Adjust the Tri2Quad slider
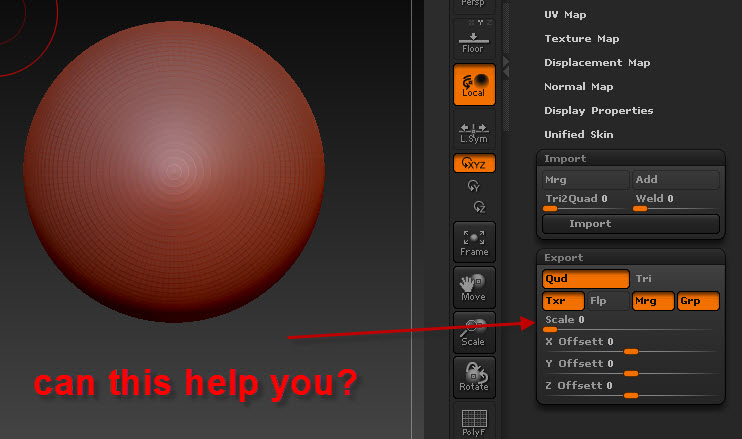Viewport: 742px width, 439px height. click(x=585, y=201)
